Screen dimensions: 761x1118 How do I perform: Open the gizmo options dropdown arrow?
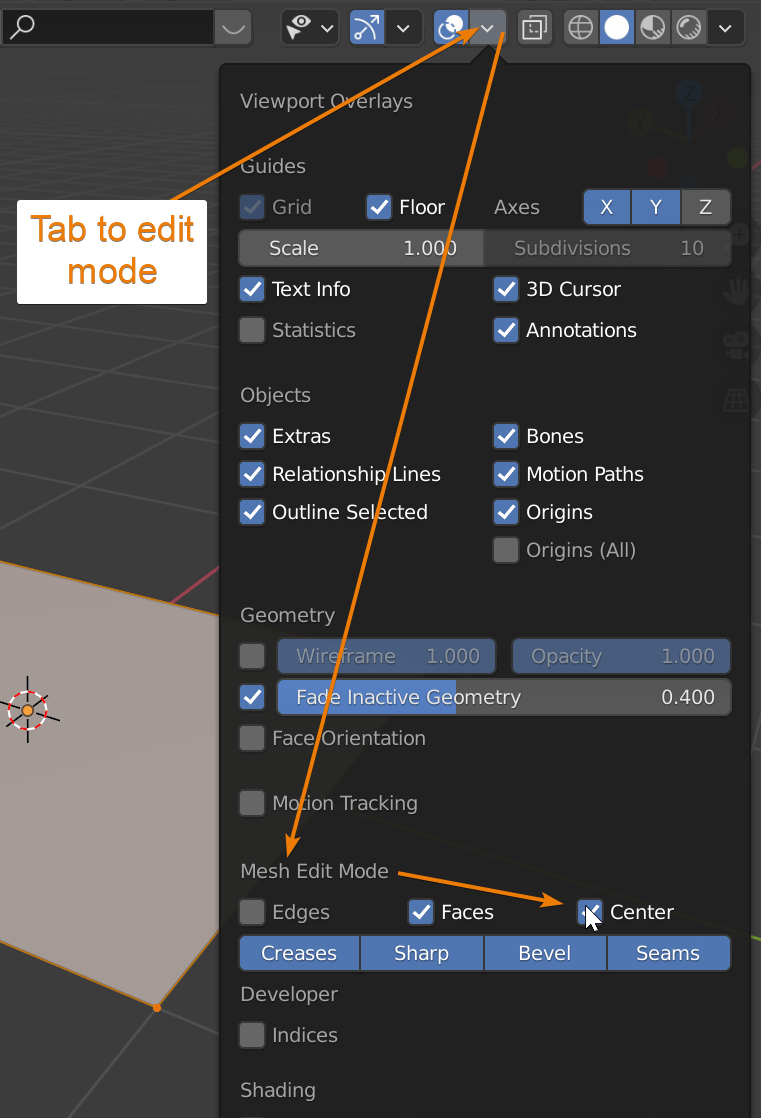(403, 28)
